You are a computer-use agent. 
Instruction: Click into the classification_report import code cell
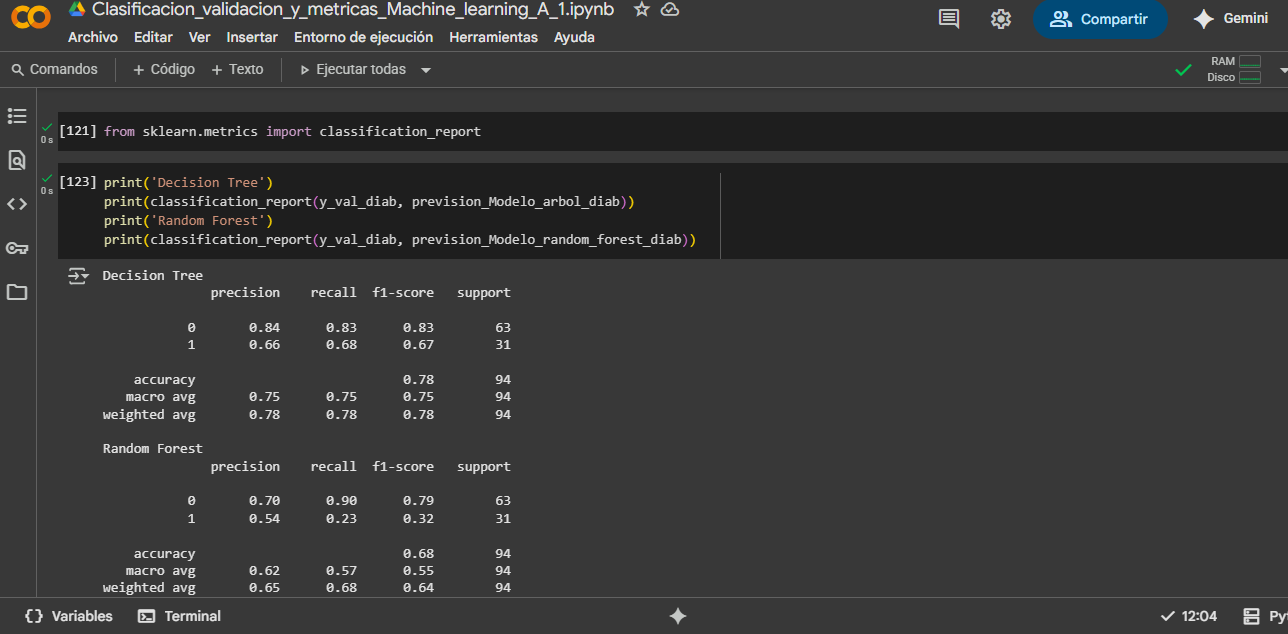[672, 131]
